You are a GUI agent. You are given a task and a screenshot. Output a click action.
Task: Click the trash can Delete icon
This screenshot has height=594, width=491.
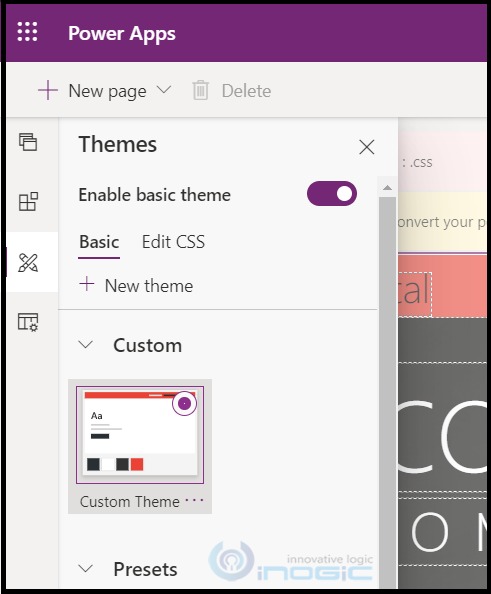200,91
